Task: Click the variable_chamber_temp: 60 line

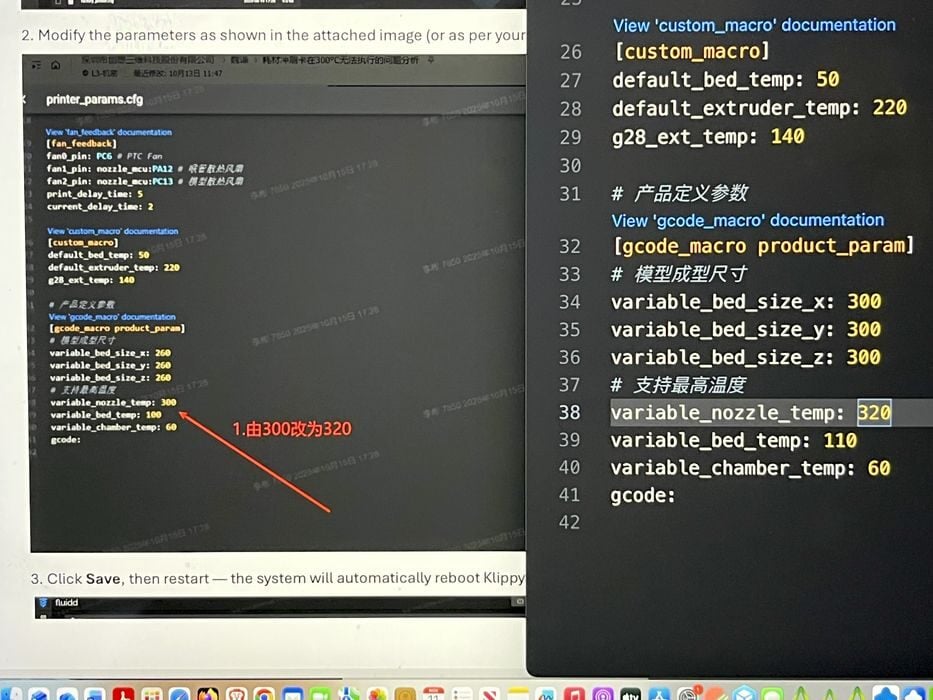Action: coord(749,468)
